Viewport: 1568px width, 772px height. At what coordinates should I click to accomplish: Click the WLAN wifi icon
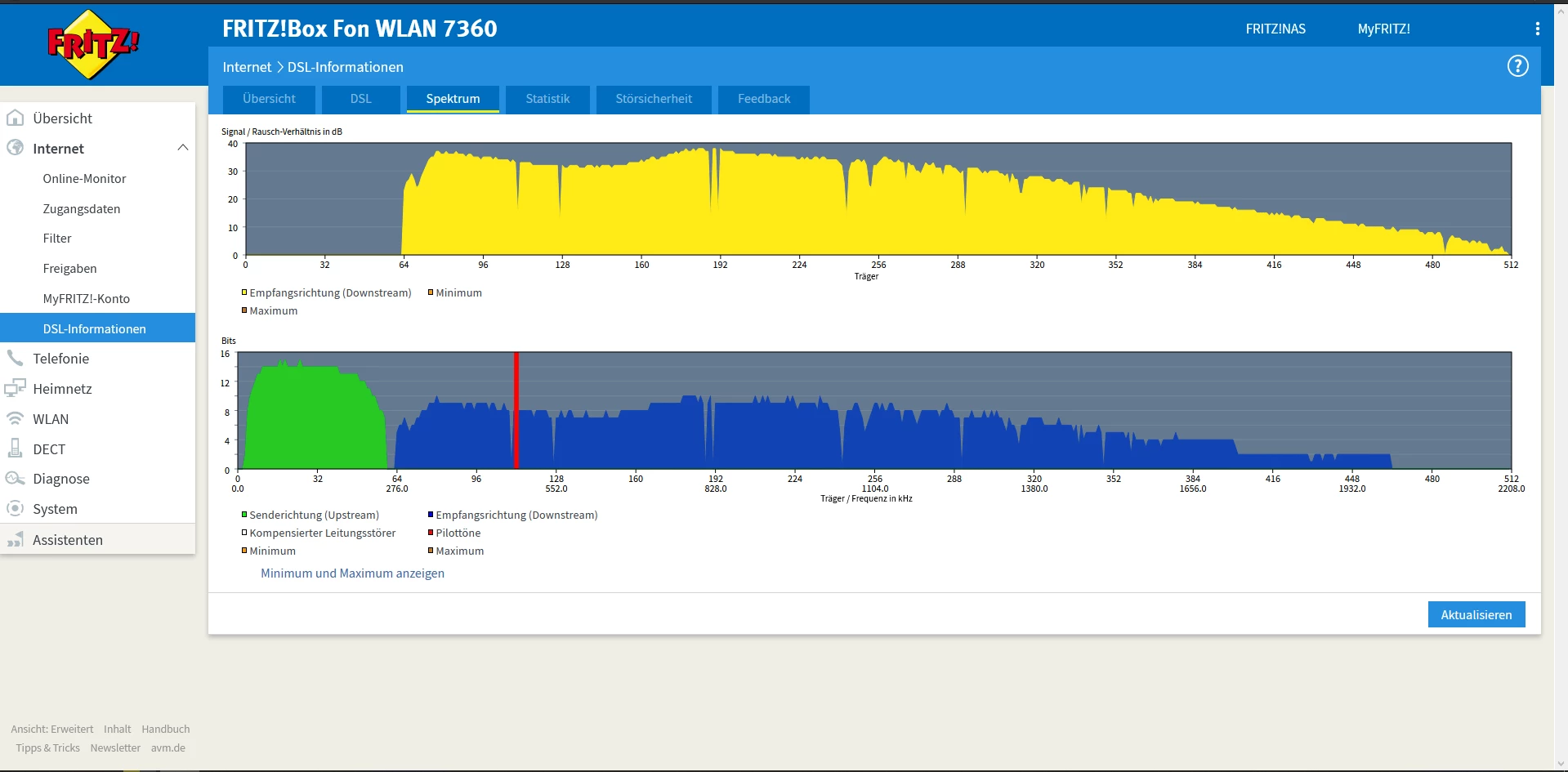coord(15,419)
